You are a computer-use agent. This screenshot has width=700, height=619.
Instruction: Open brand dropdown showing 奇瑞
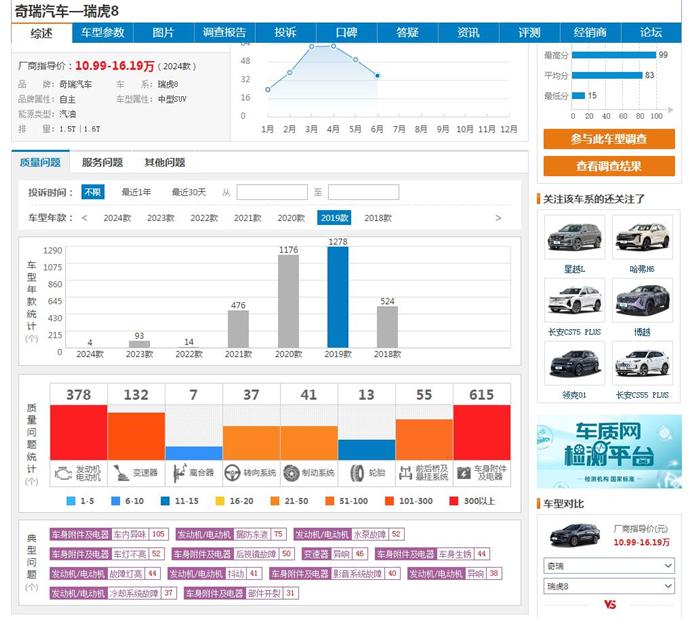(609, 565)
